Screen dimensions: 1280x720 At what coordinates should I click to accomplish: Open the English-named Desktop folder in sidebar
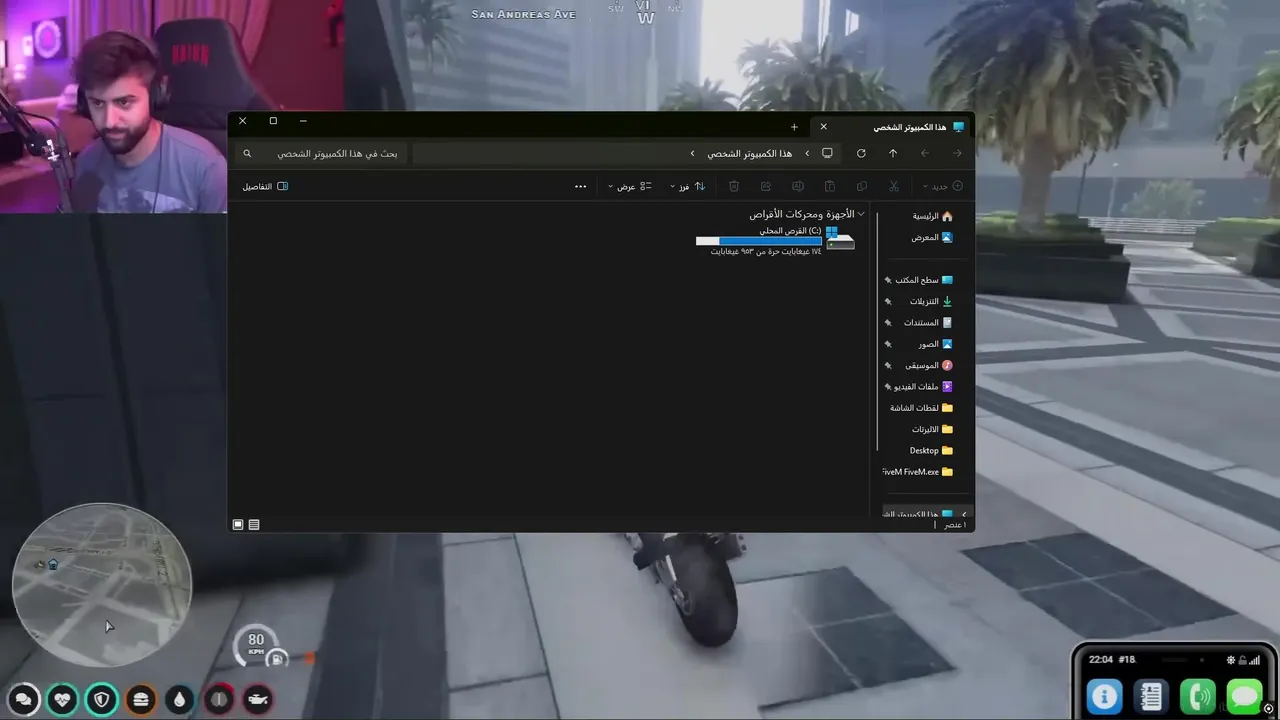pos(931,450)
